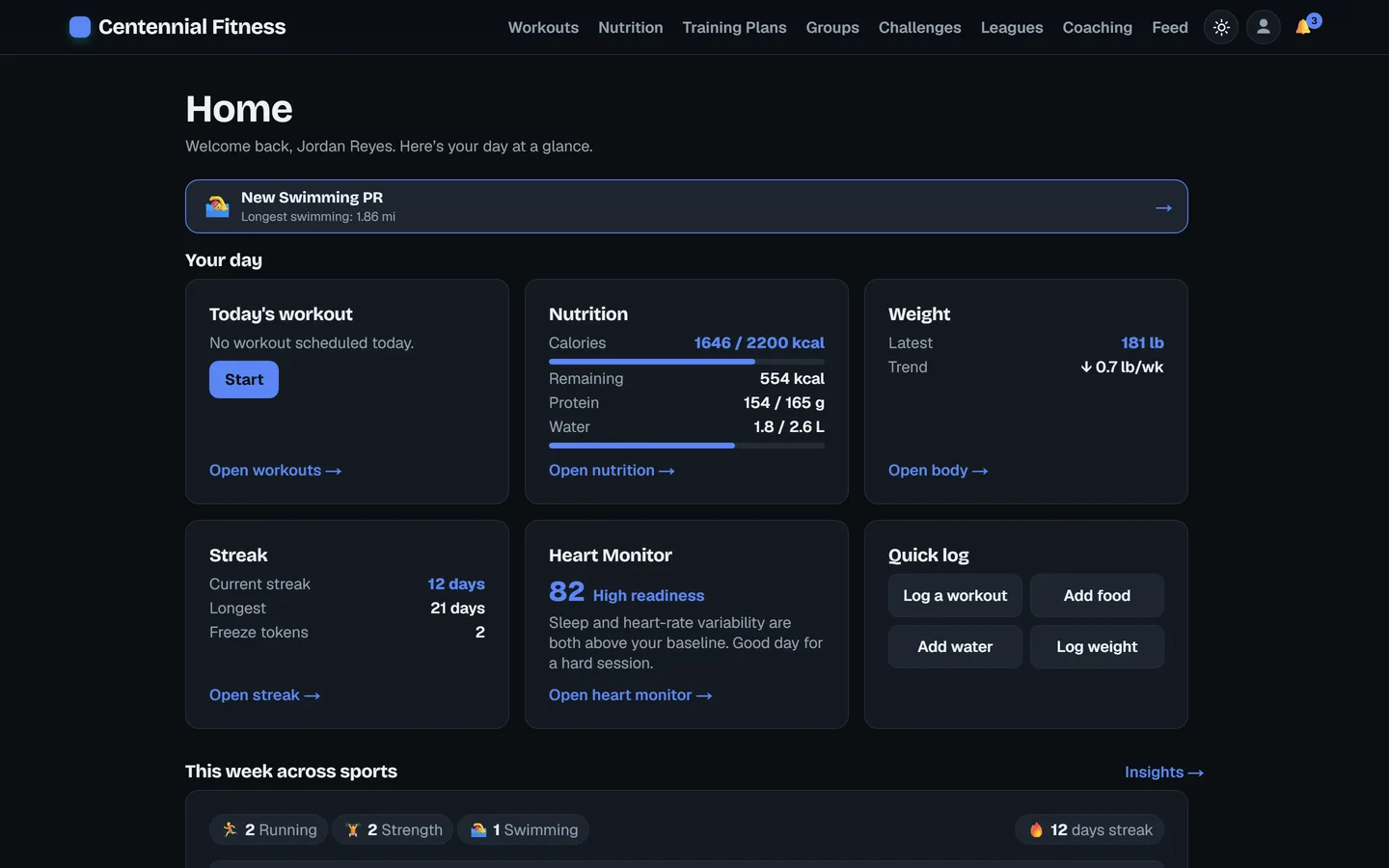The width and height of the screenshot is (1389, 868).
Task: Click the Start workout button
Action: [244, 380]
